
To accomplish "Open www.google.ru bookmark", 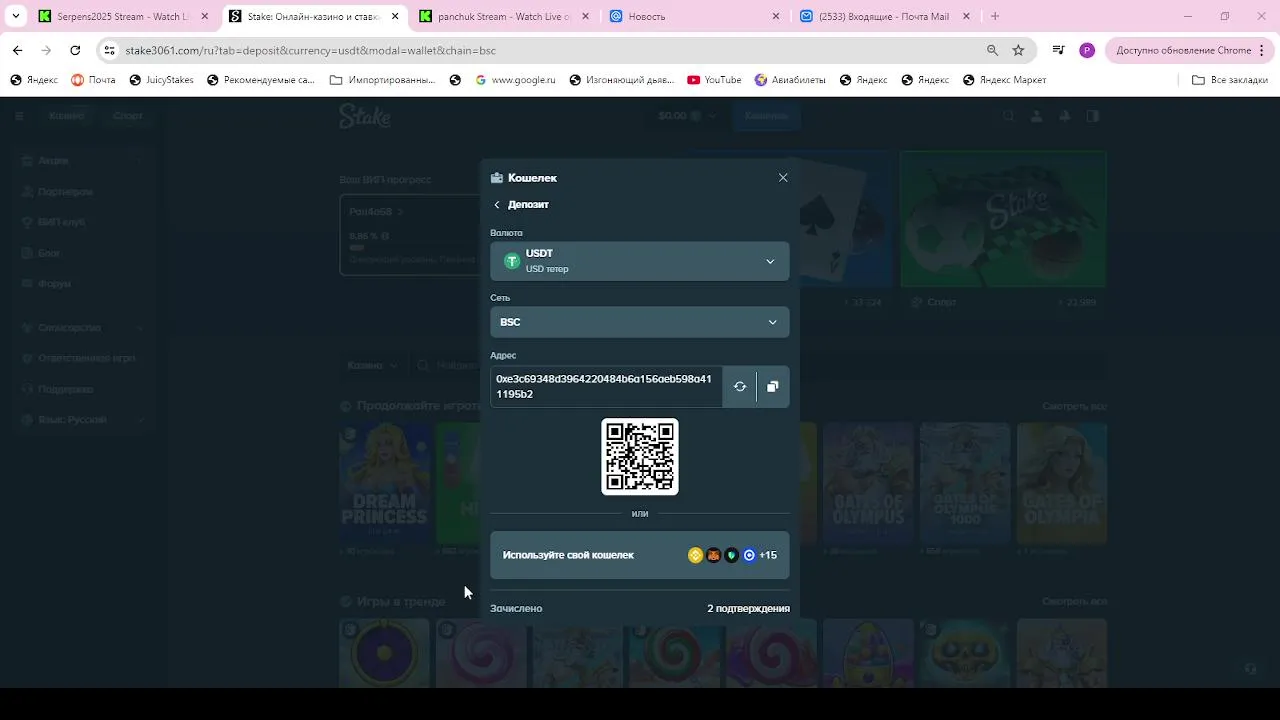I will (x=515, y=80).
